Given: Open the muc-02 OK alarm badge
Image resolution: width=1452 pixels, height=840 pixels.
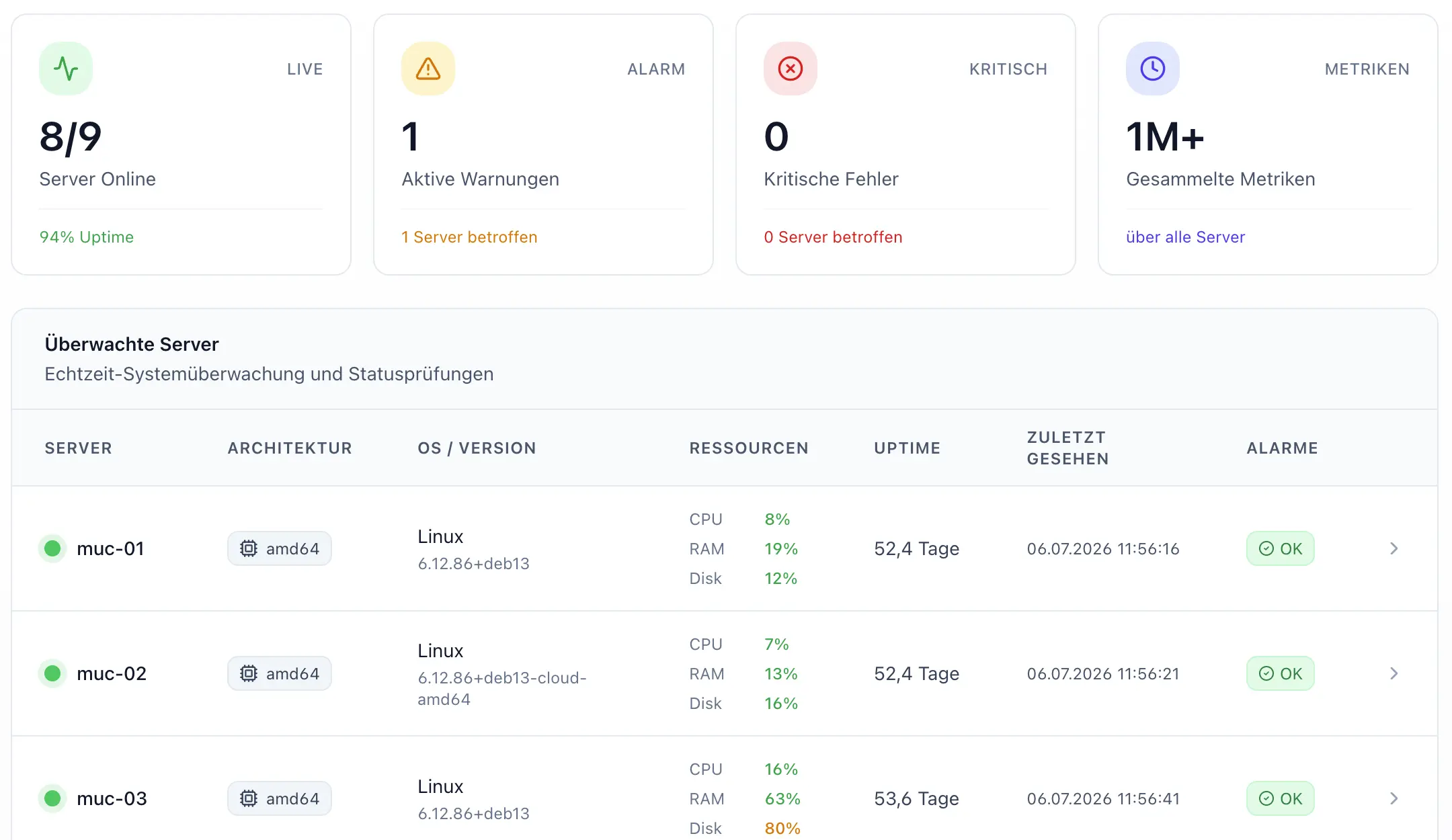Looking at the screenshot, I should [x=1281, y=673].
